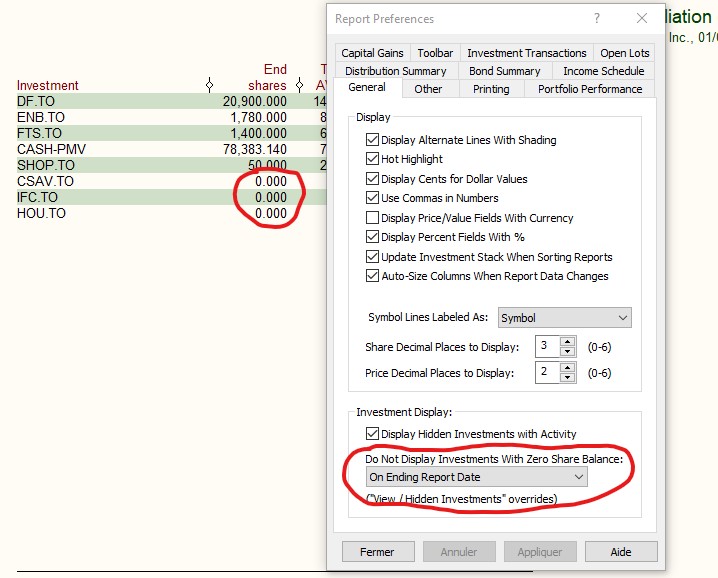Click the Fermer button

point(378,552)
